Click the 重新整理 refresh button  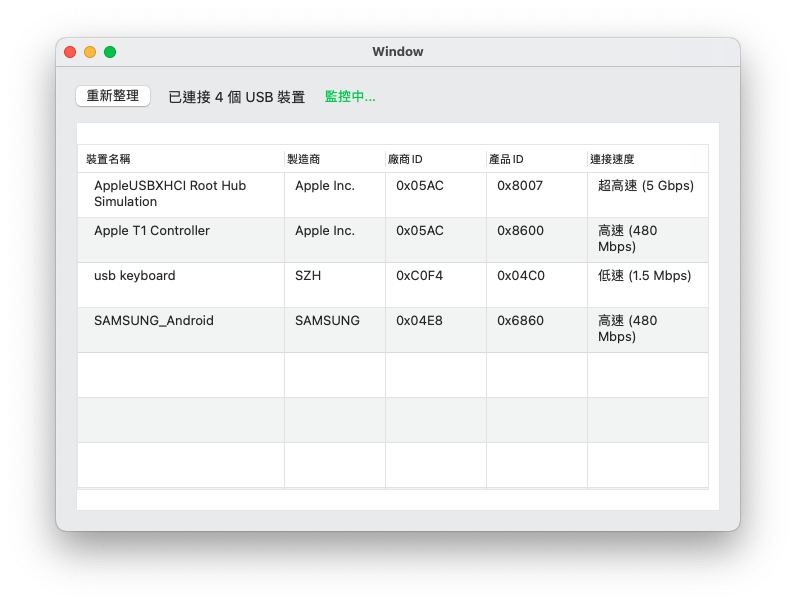pos(113,96)
